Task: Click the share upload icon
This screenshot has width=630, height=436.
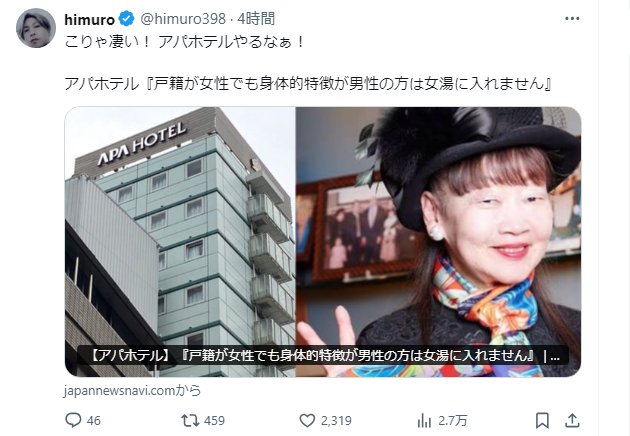Action: click(x=572, y=420)
